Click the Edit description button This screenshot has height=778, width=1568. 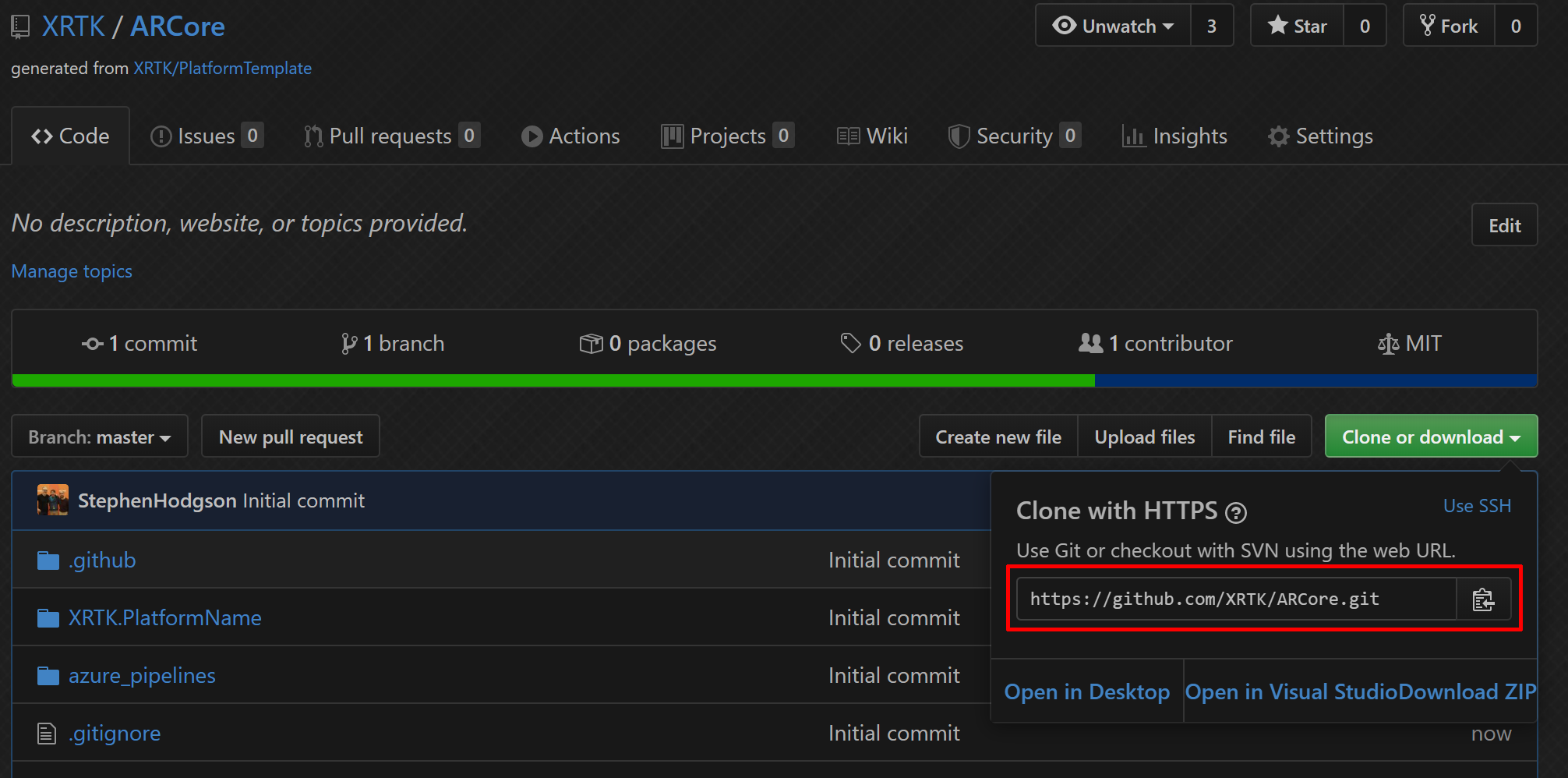pyautogui.click(x=1504, y=225)
